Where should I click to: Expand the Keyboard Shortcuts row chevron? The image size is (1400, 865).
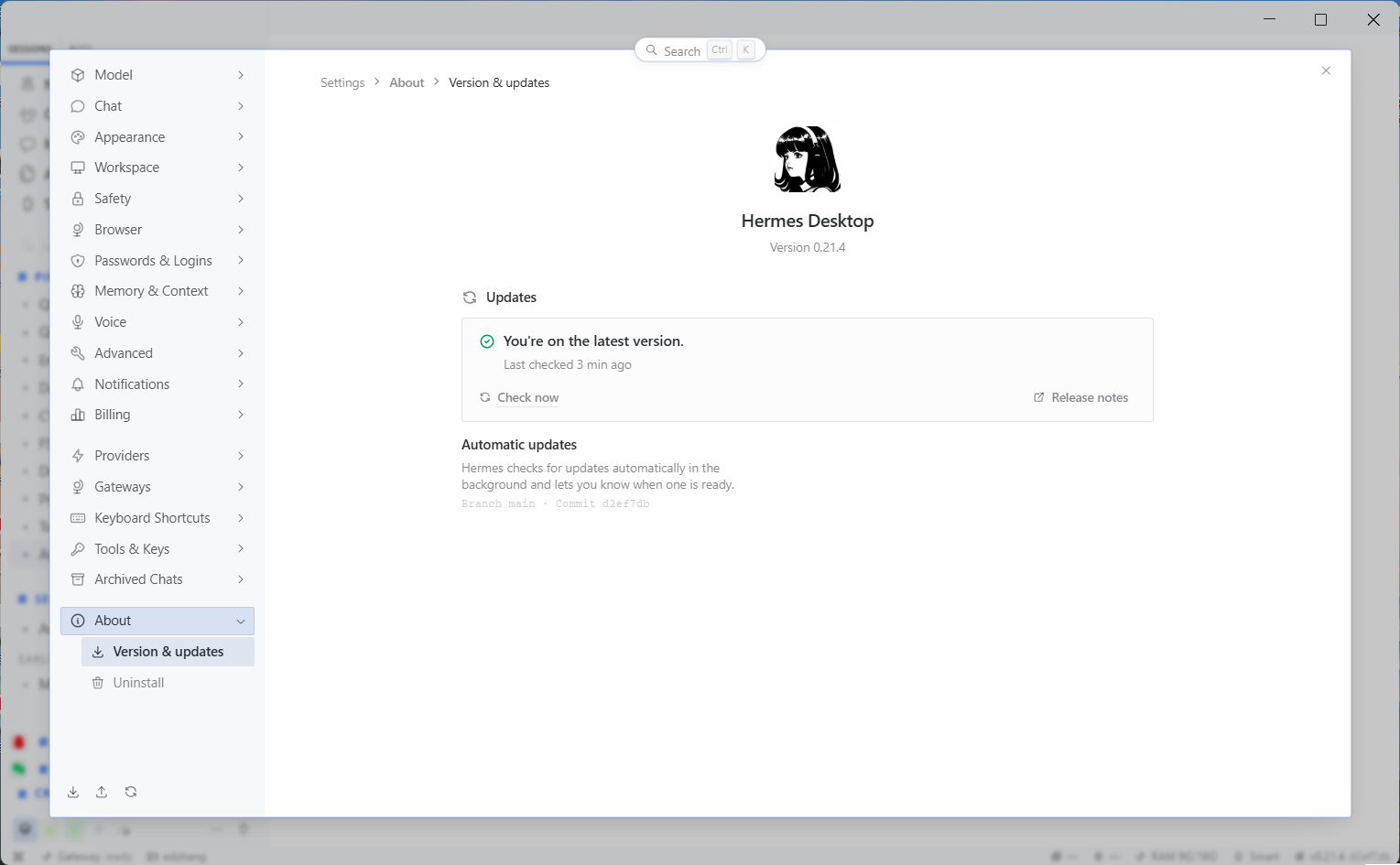coord(241,518)
